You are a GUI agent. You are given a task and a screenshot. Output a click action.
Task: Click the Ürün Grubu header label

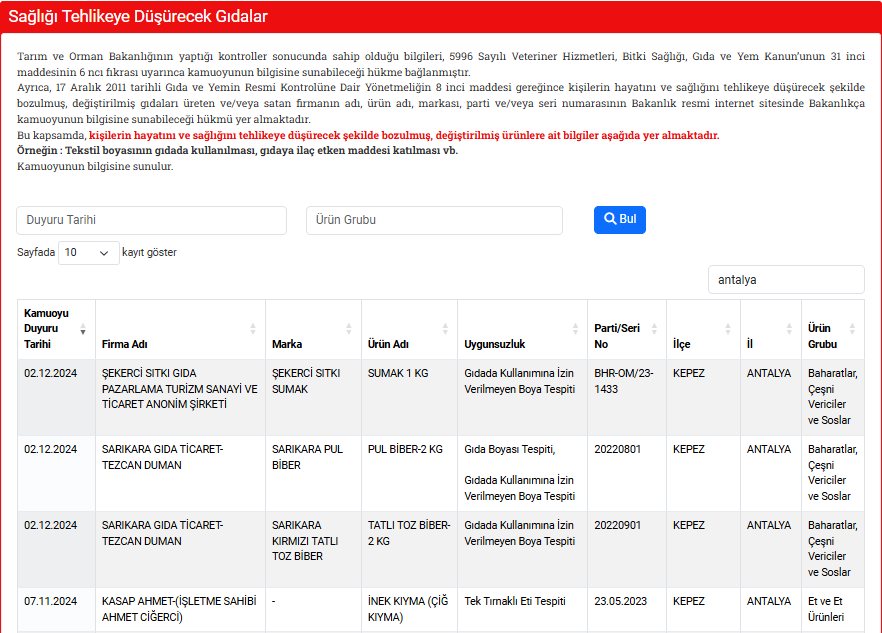point(822,336)
